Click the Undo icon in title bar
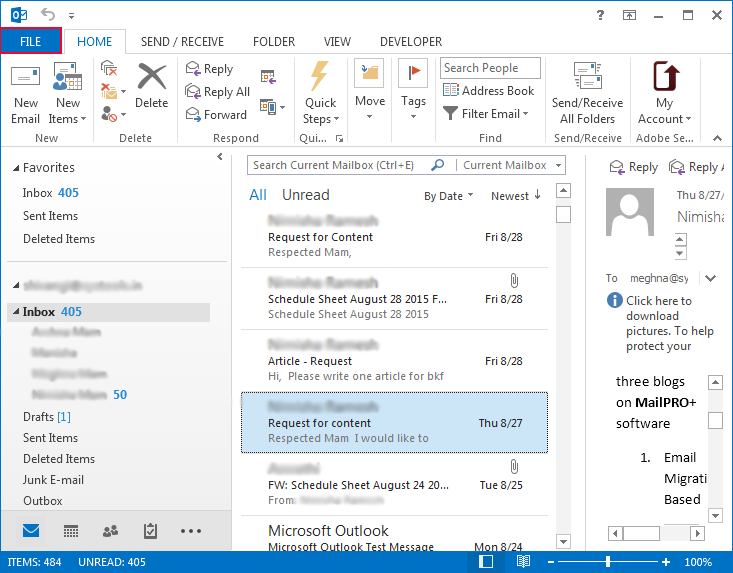The image size is (733, 573). [x=48, y=14]
